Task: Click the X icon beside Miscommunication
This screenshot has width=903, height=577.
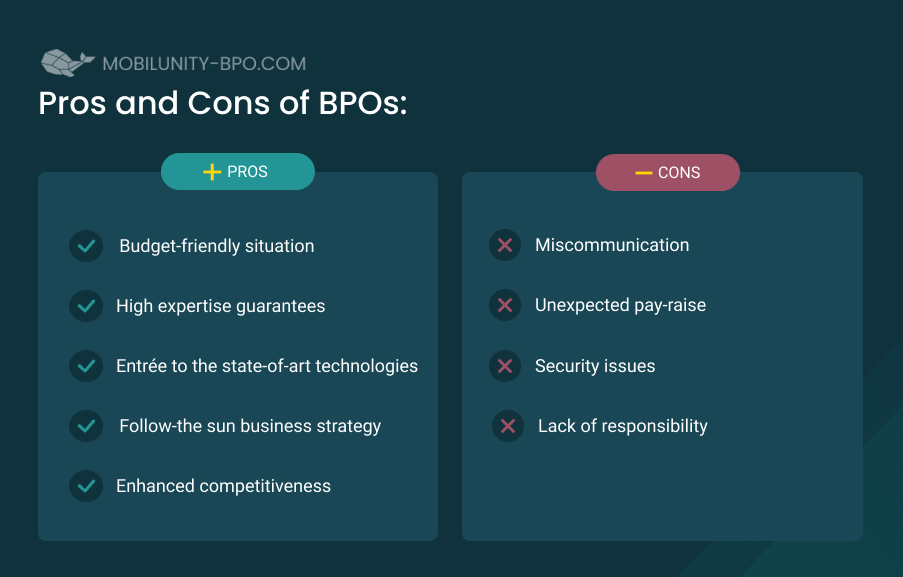Action: 505,245
